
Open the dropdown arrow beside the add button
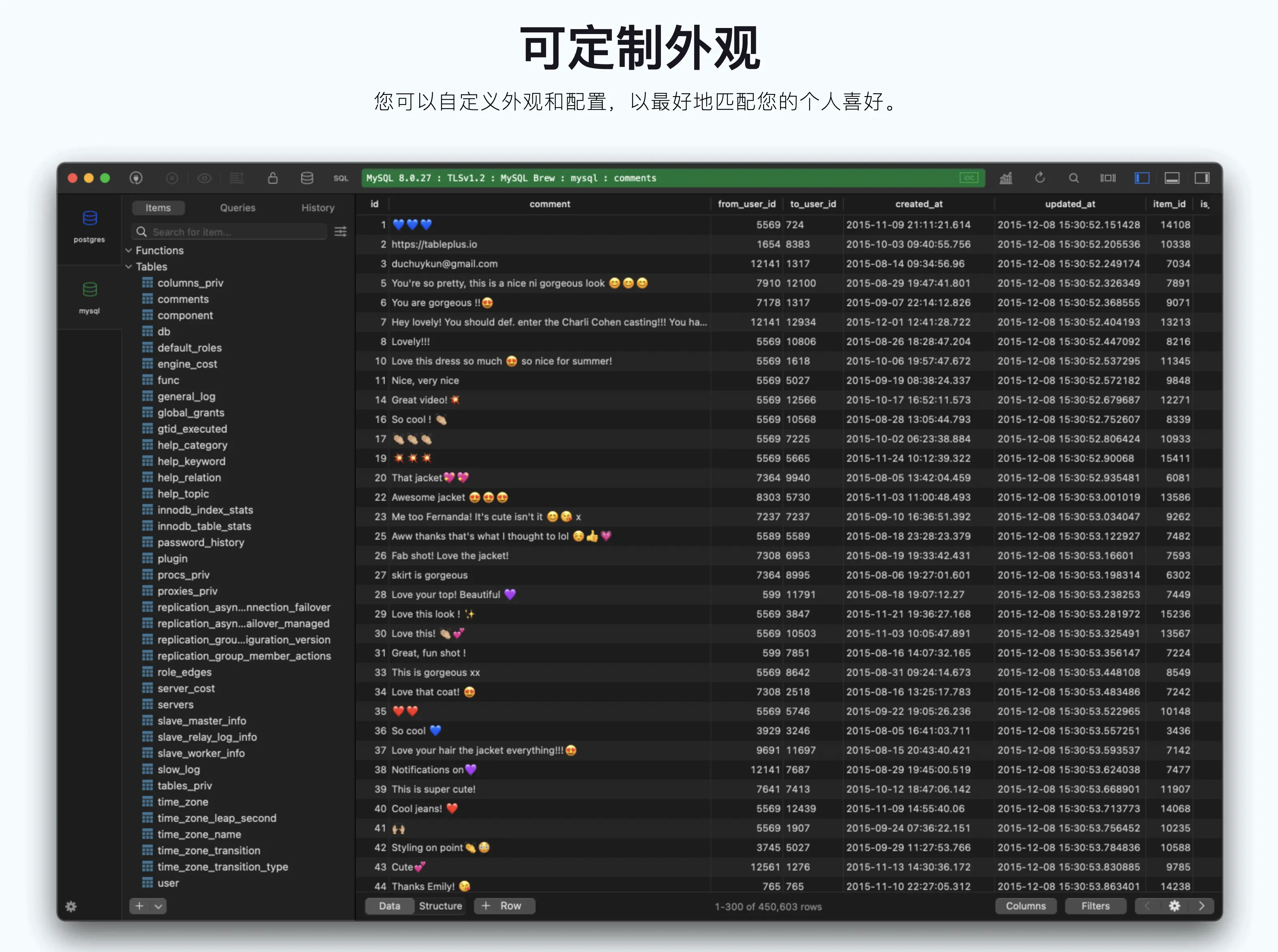159,906
